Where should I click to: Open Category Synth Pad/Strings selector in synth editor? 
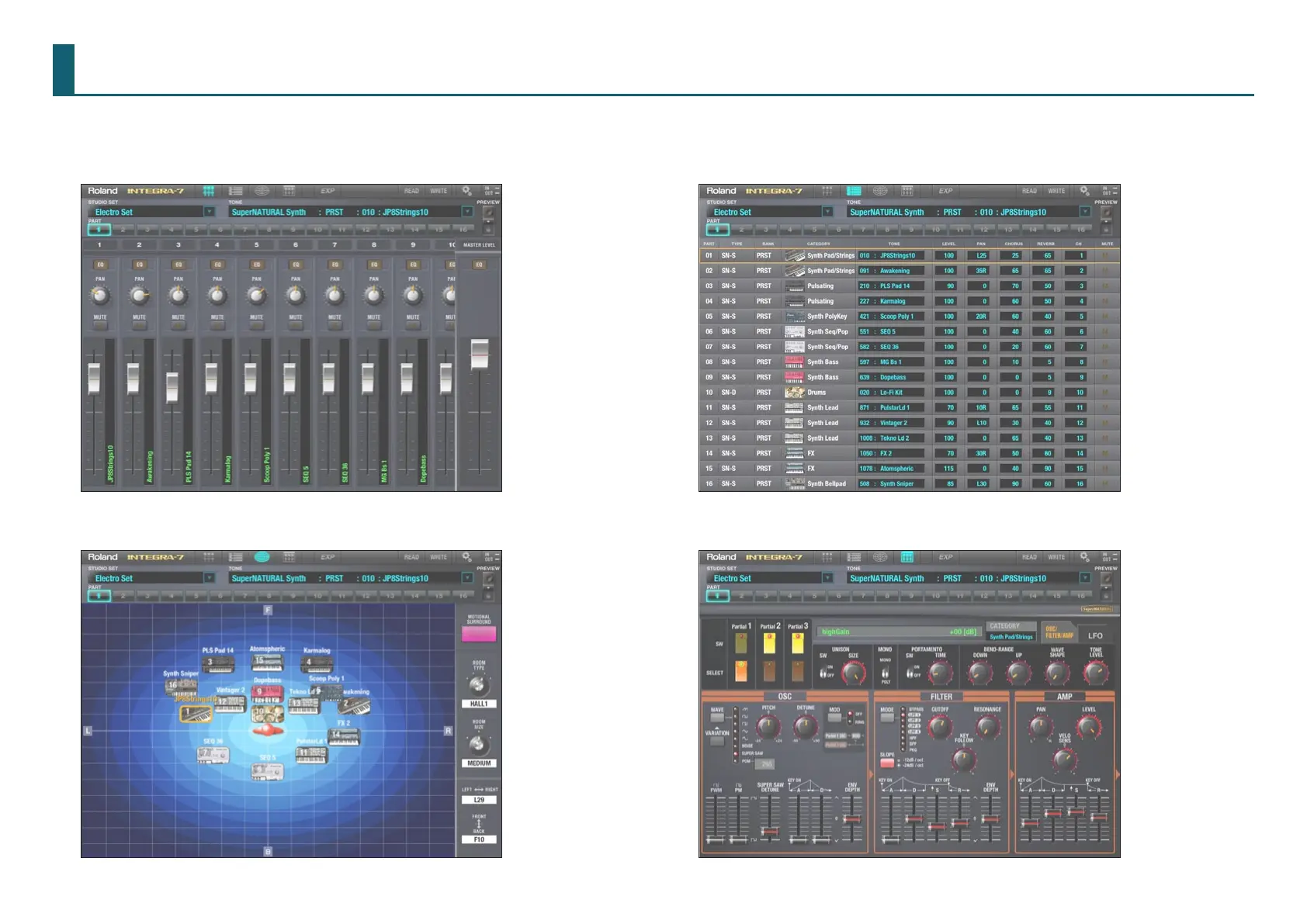(1011, 636)
